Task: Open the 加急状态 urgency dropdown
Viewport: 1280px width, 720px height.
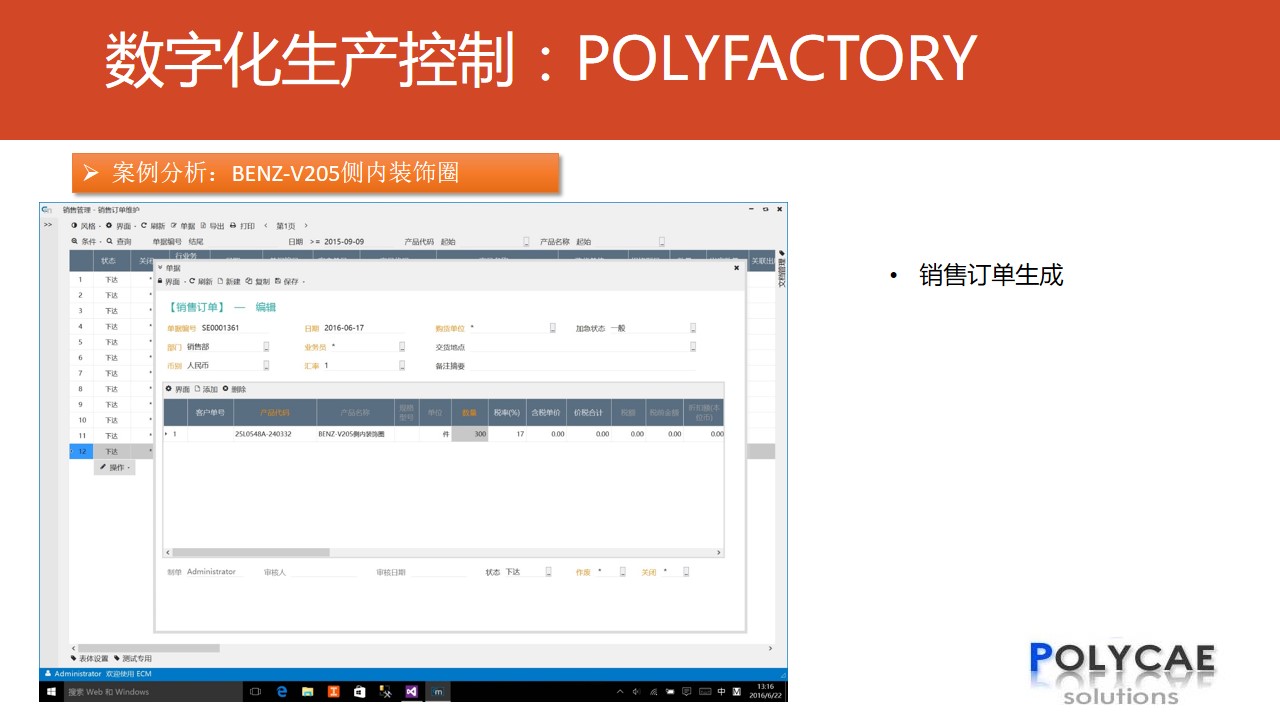Action: [692, 328]
